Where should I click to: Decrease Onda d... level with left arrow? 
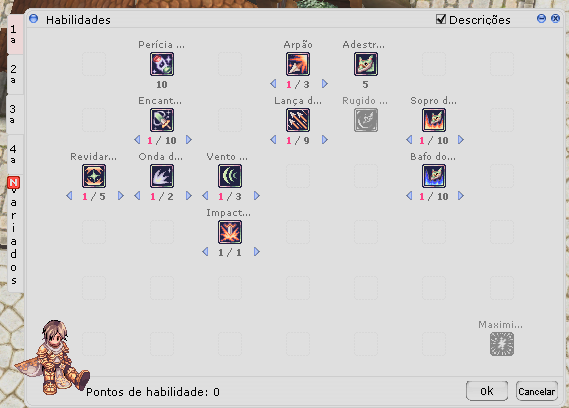click(x=137, y=196)
